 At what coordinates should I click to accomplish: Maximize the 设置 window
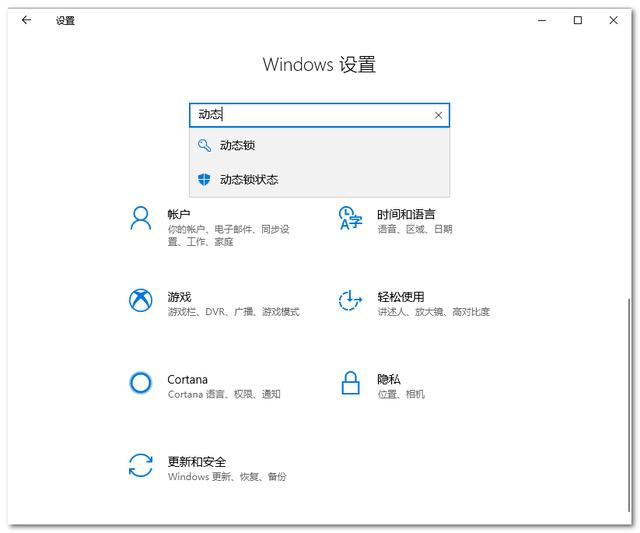tap(578, 20)
